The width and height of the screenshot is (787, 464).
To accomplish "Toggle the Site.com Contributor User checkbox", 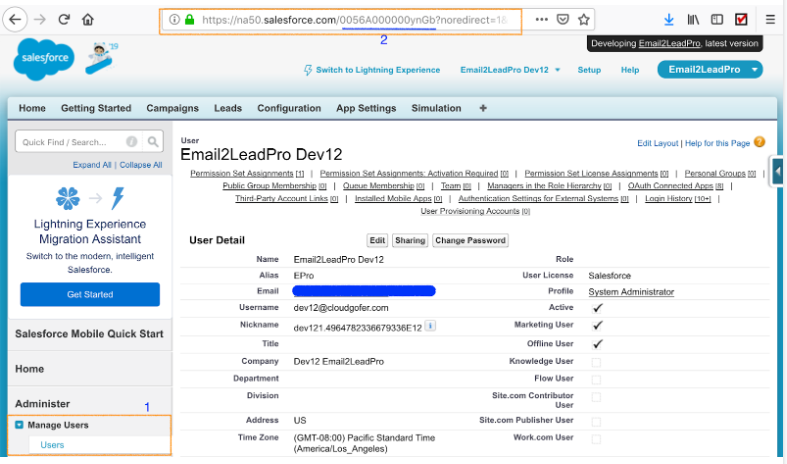I will 596,397.
